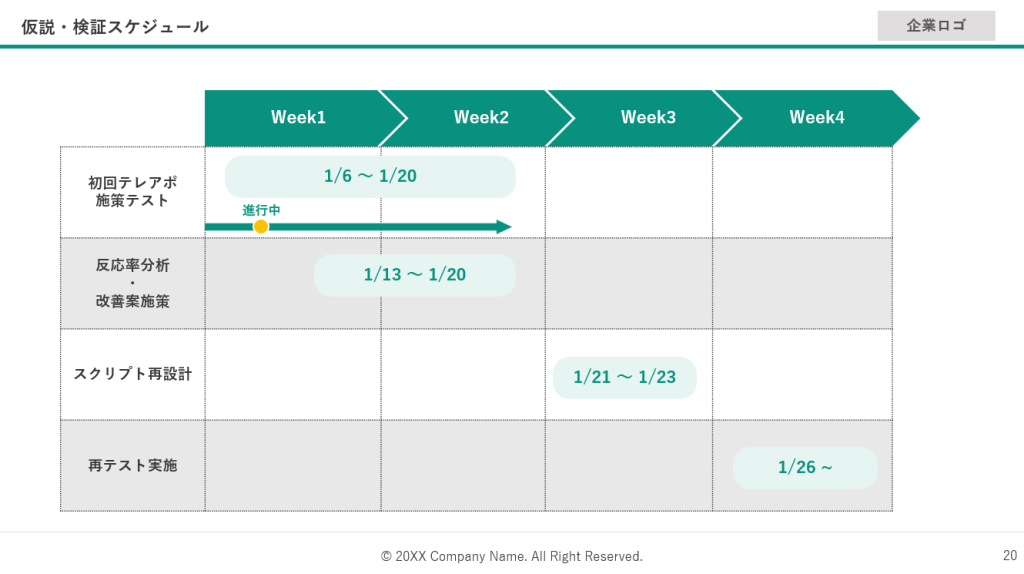
Task: Select the 1/13 ～ 1/20 schedule bar
Action: click(414, 275)
